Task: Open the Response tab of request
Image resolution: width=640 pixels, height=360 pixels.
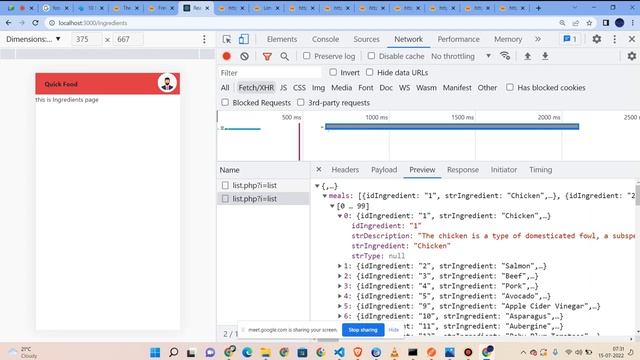Action: (x=462, y=169)
